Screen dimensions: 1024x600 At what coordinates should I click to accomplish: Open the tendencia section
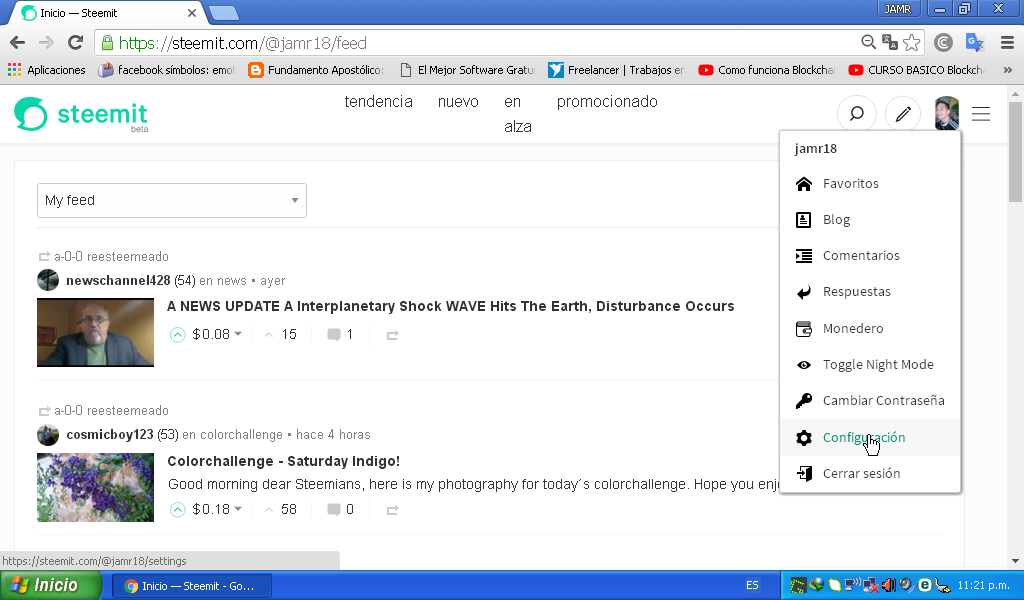click(379, 102)
